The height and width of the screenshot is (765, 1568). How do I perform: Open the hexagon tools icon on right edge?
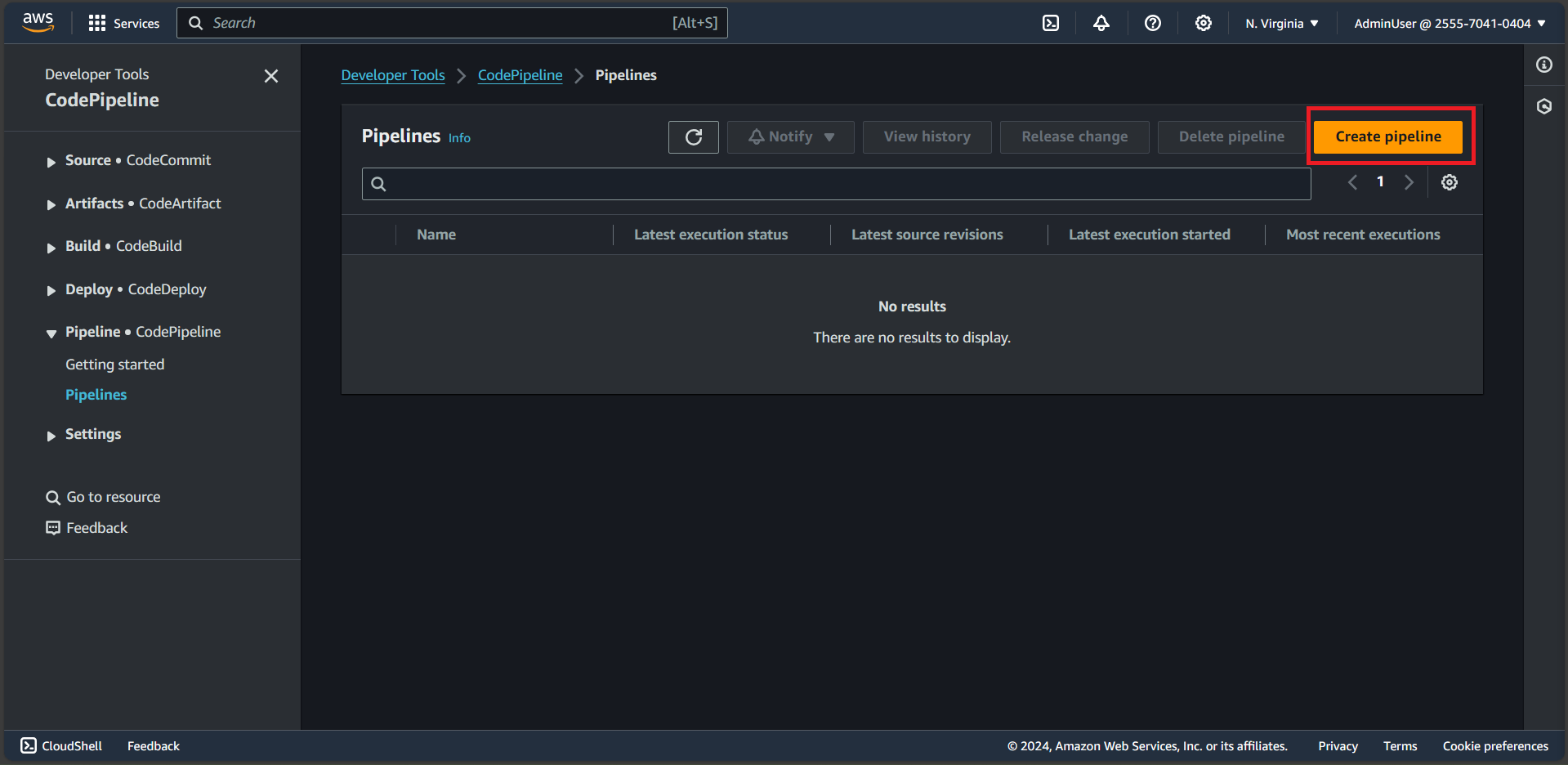[1543, 106]
